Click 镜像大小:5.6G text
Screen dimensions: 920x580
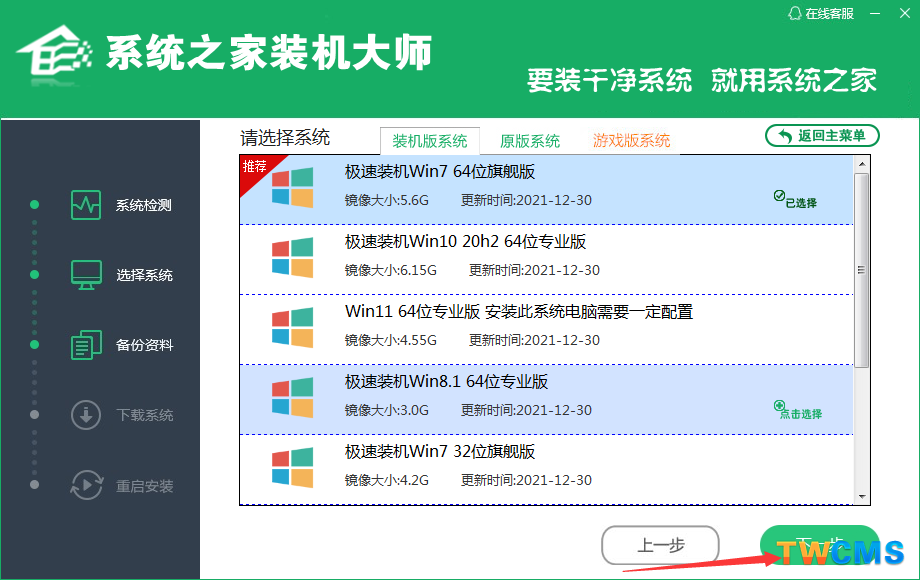point(387,200)
